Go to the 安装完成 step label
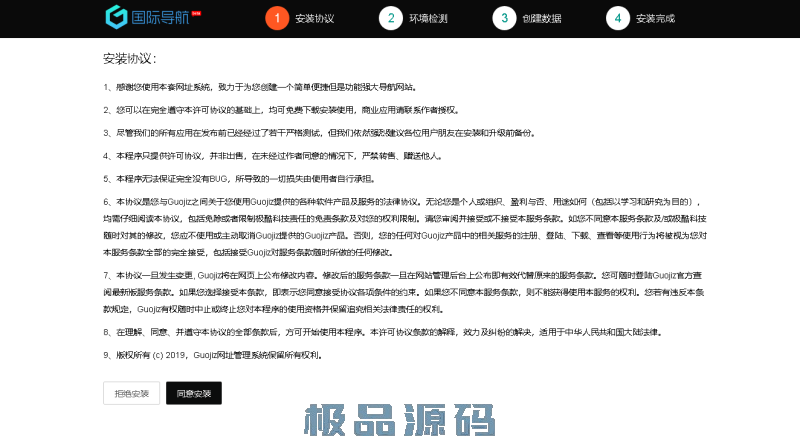This screenshot has height=445, width=800. click(x=656, y=19)
